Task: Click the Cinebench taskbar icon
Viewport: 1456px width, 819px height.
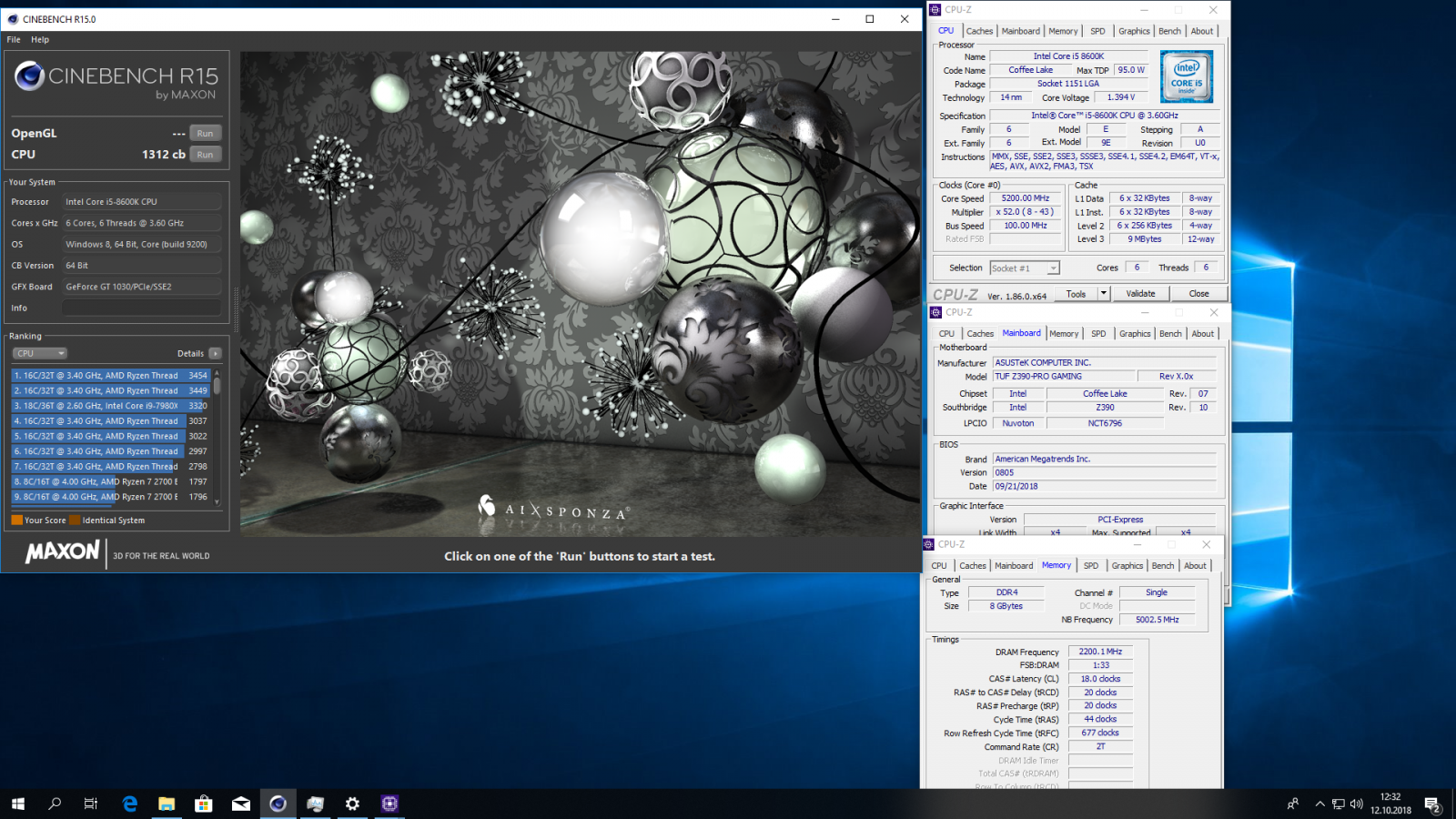Action: pos(278,804)
